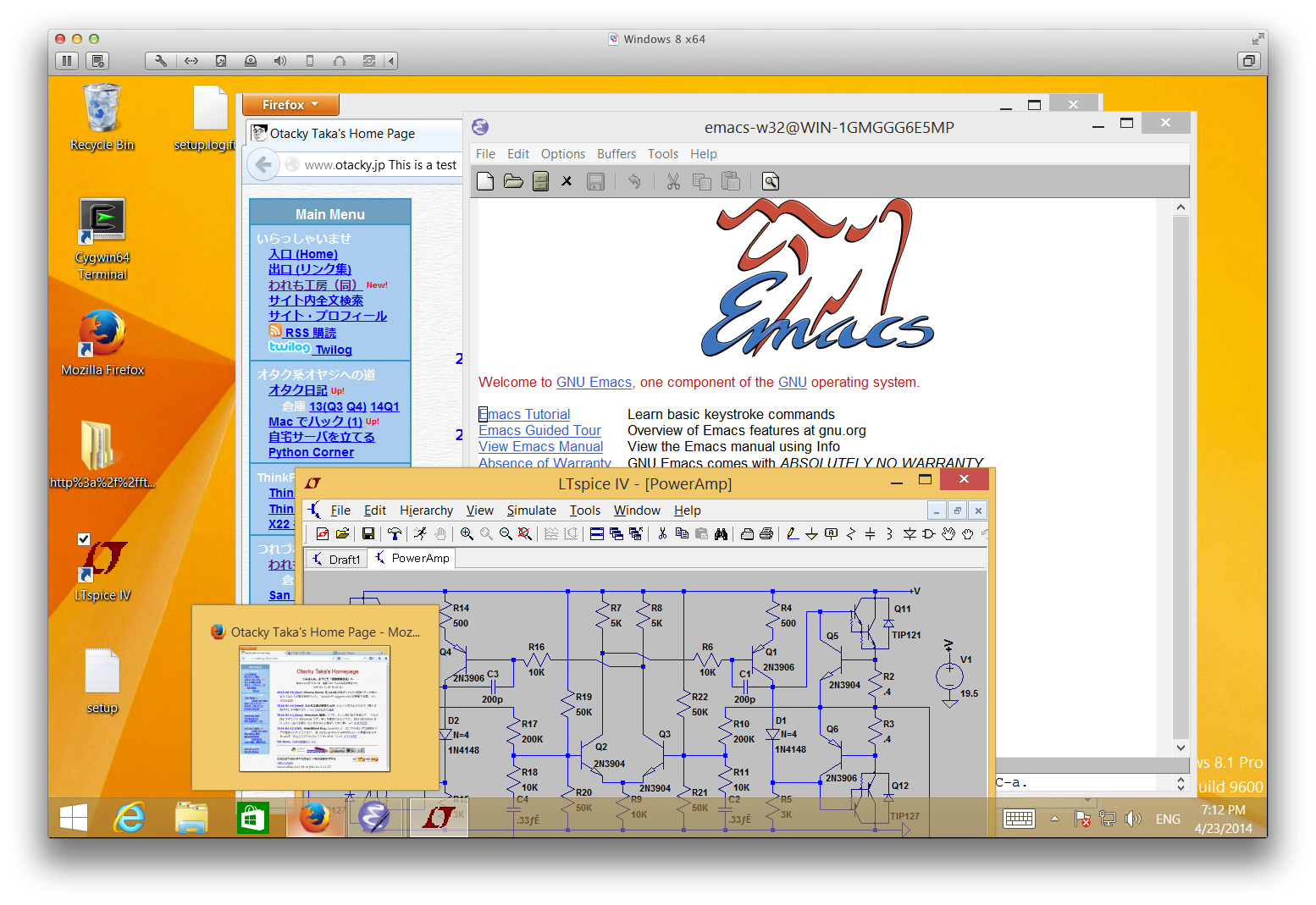Click the Firefox address bar
This screenshot has width=1316, height=905.
point(373,165)
